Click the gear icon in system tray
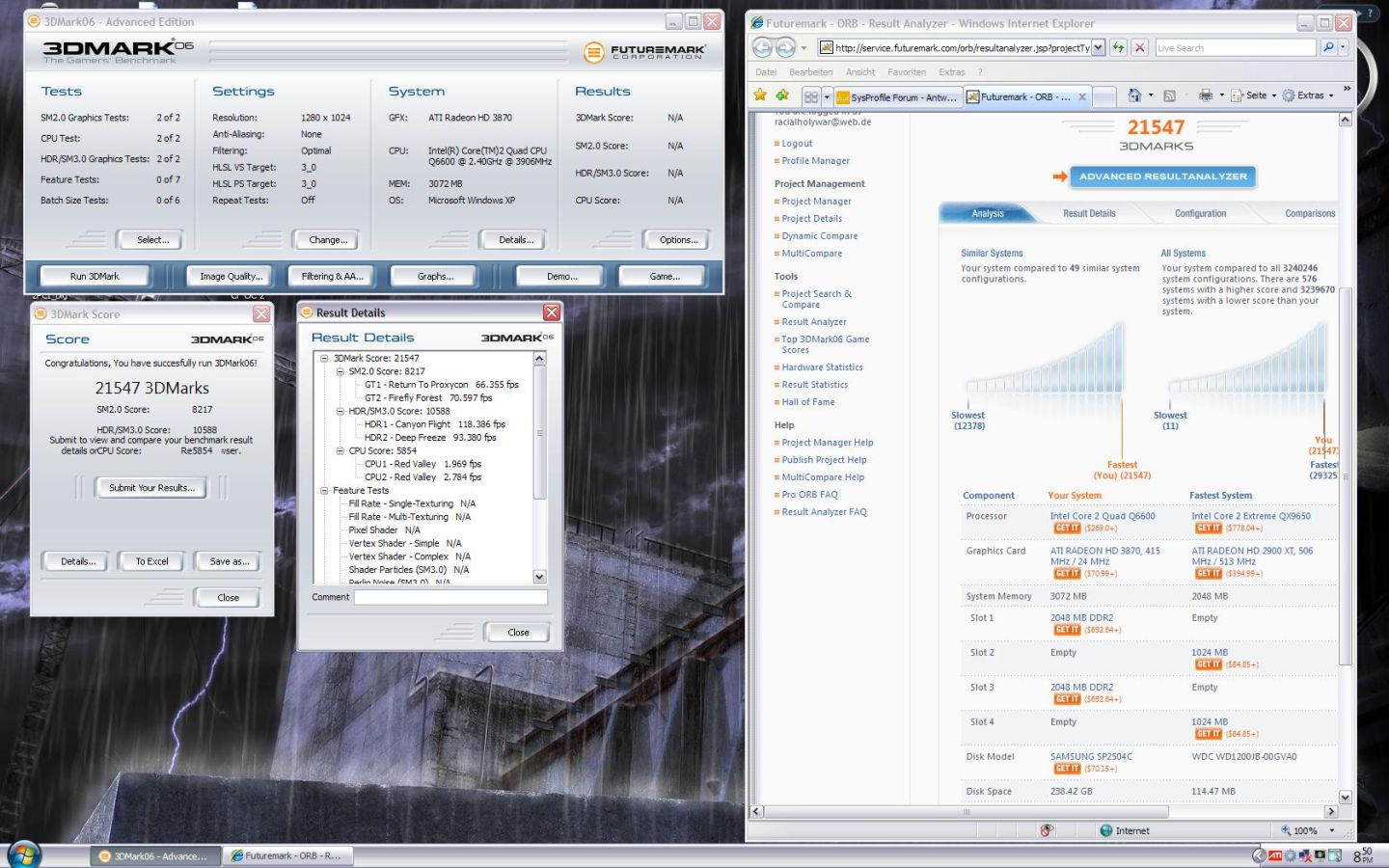Viewport: 1389px width, 868px height. [x=1290, y=855]
